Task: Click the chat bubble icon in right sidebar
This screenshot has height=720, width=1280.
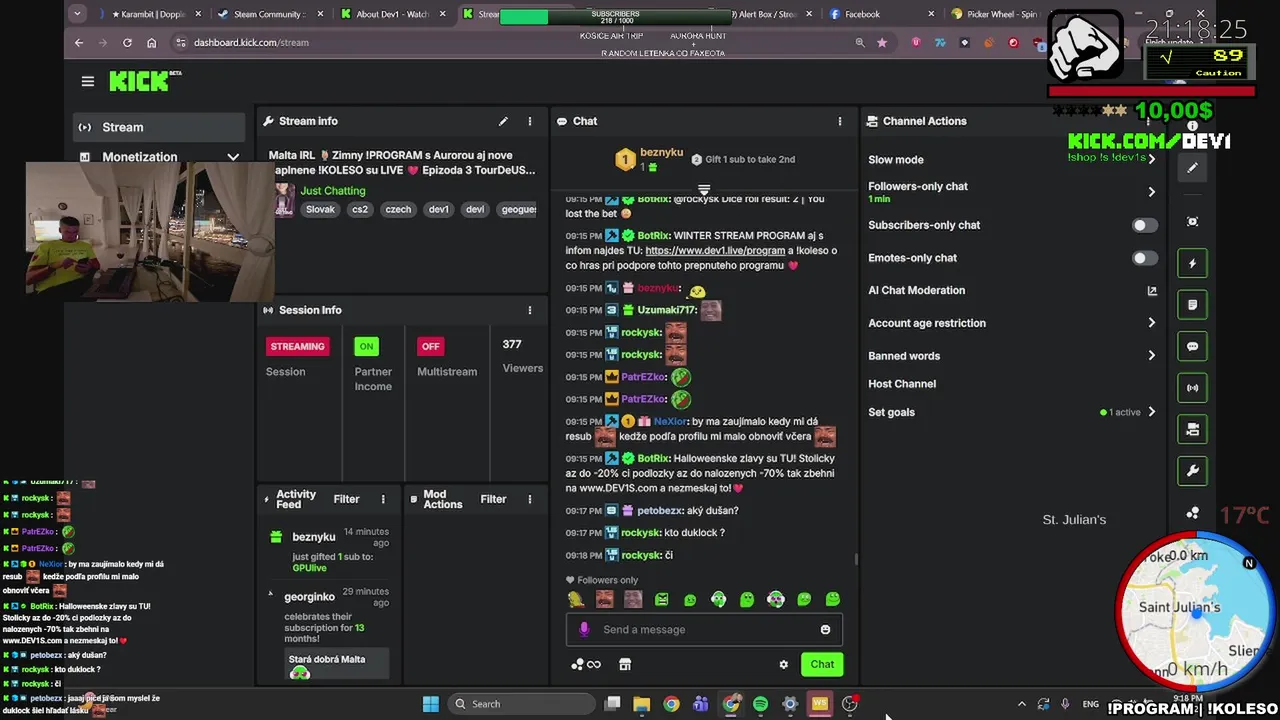Action: 1192,346
